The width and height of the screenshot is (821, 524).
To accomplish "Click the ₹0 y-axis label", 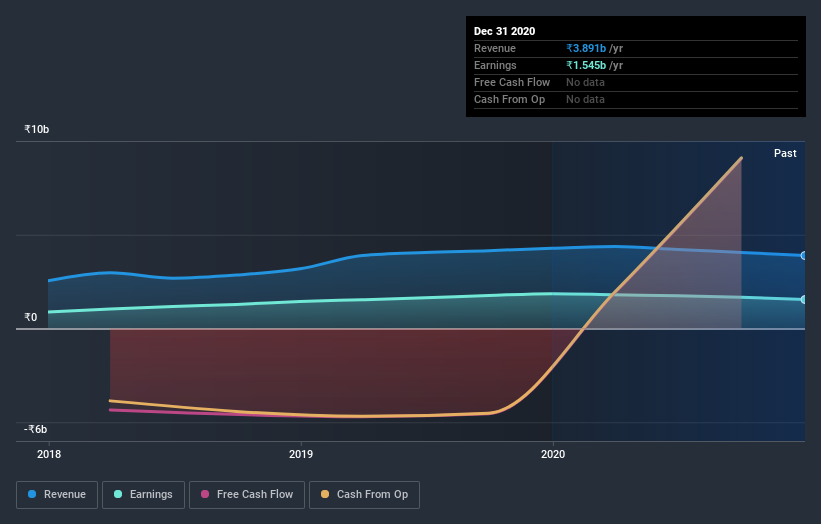I will 30,317.
